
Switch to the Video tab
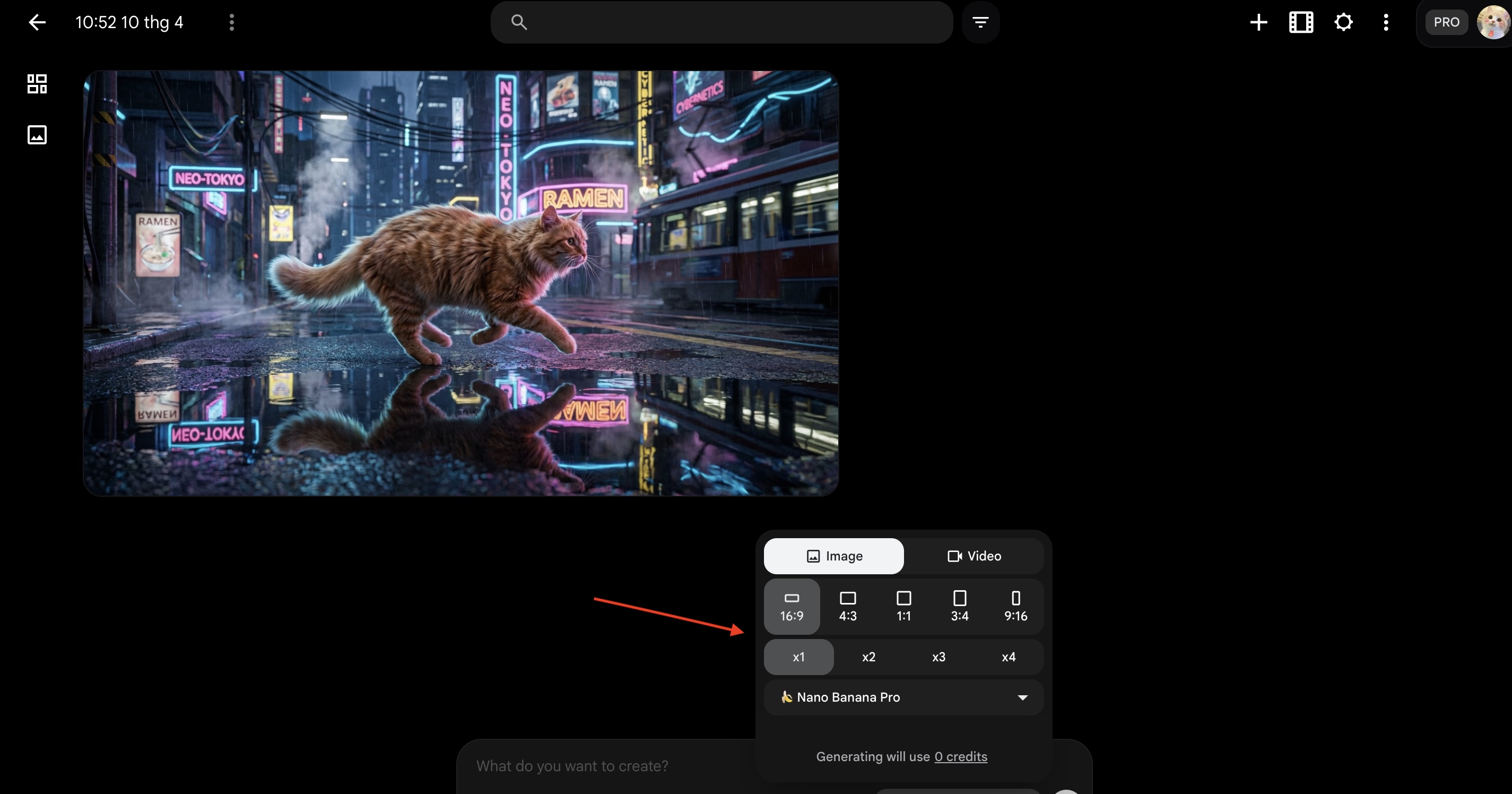tap(974, 556)
